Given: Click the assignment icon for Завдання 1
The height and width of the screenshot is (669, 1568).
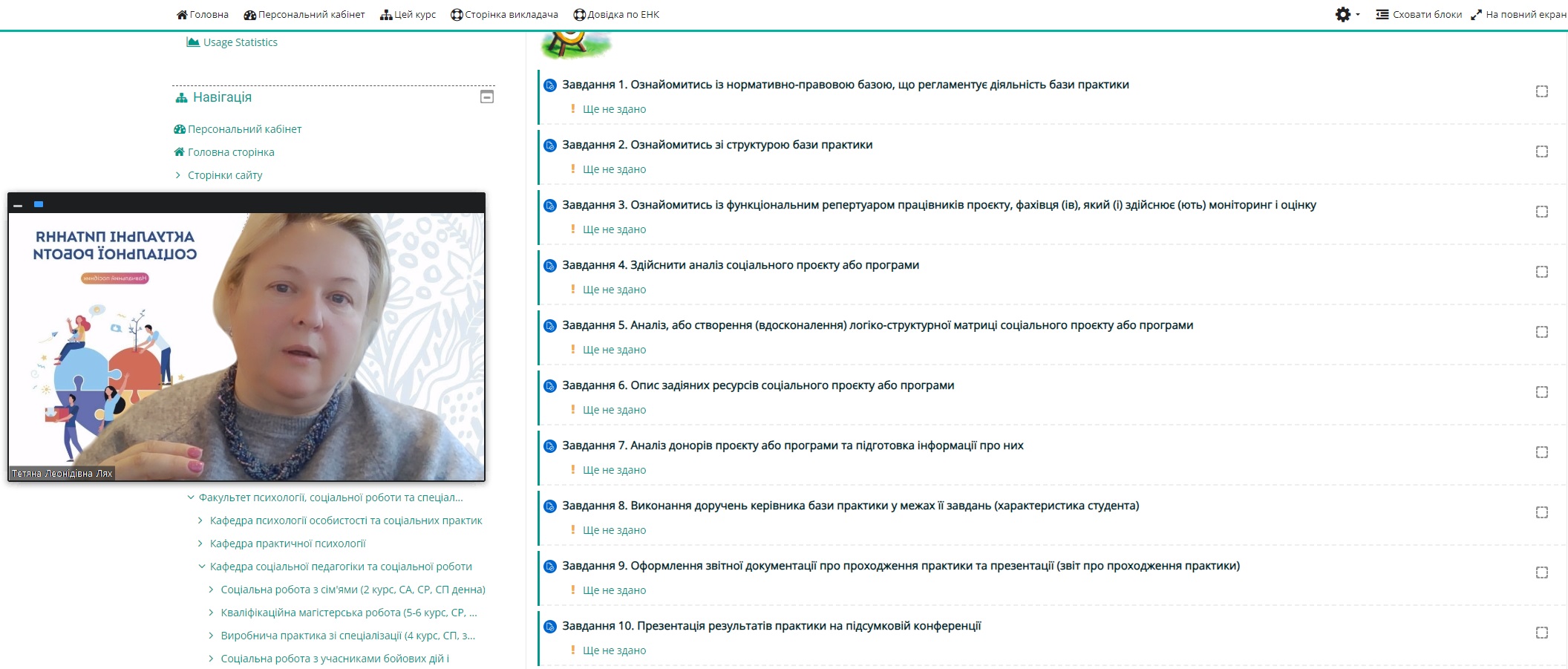Looking at the screenshot, I should coord(550,85).
